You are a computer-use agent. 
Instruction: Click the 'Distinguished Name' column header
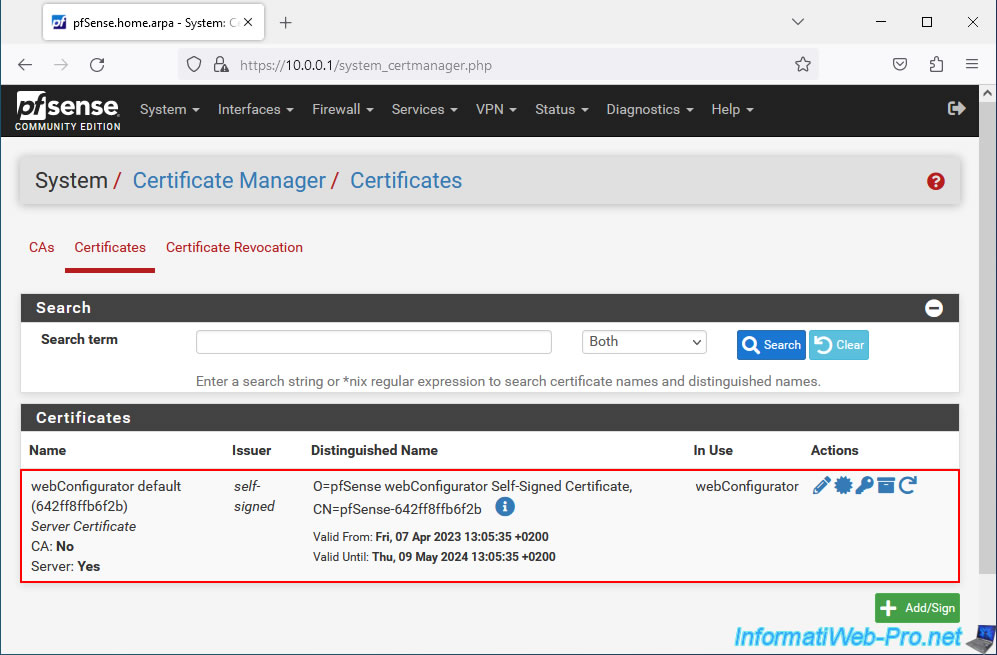point(375,450)
